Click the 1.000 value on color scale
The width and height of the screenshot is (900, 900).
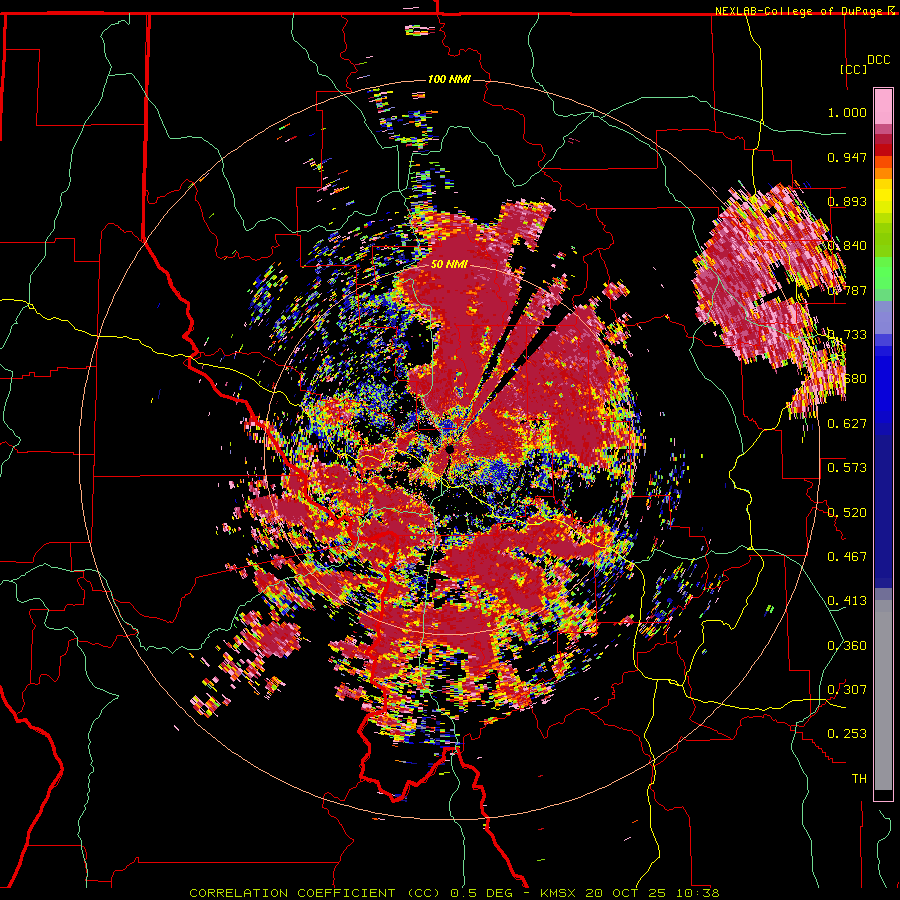(847, 112)
